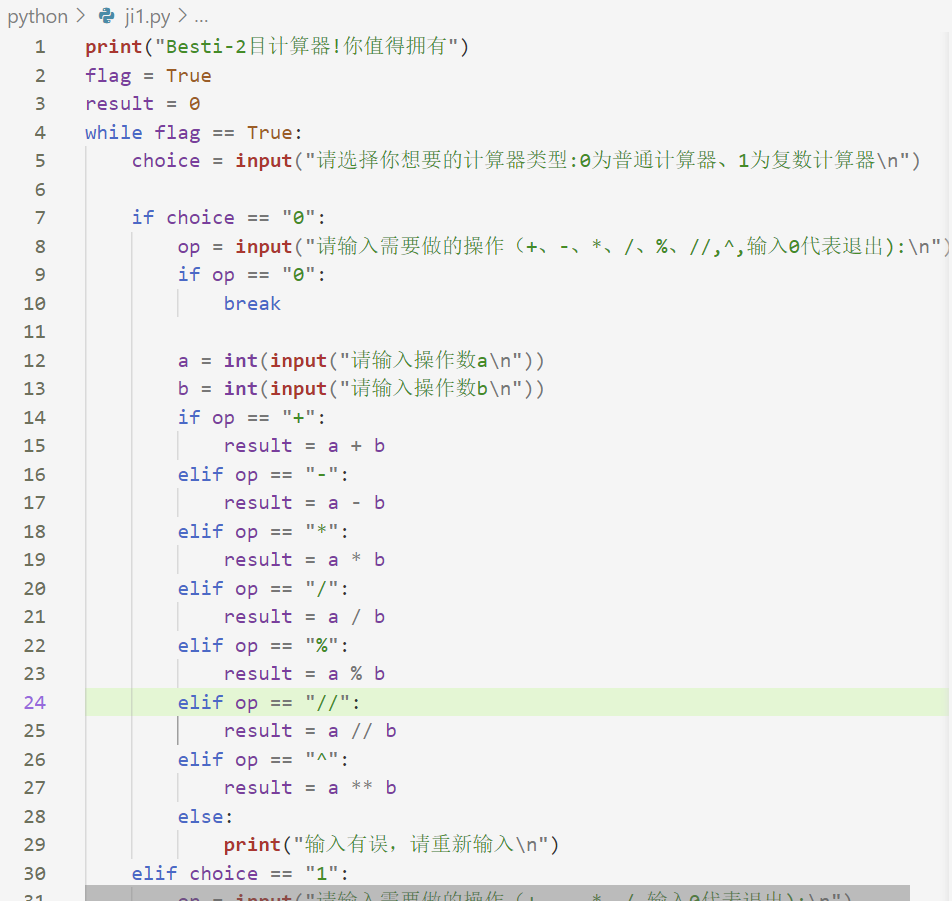Click 'elif op == "*":' on line 18
The height and width of the screenshot is (901, 952).
point(264,531)
